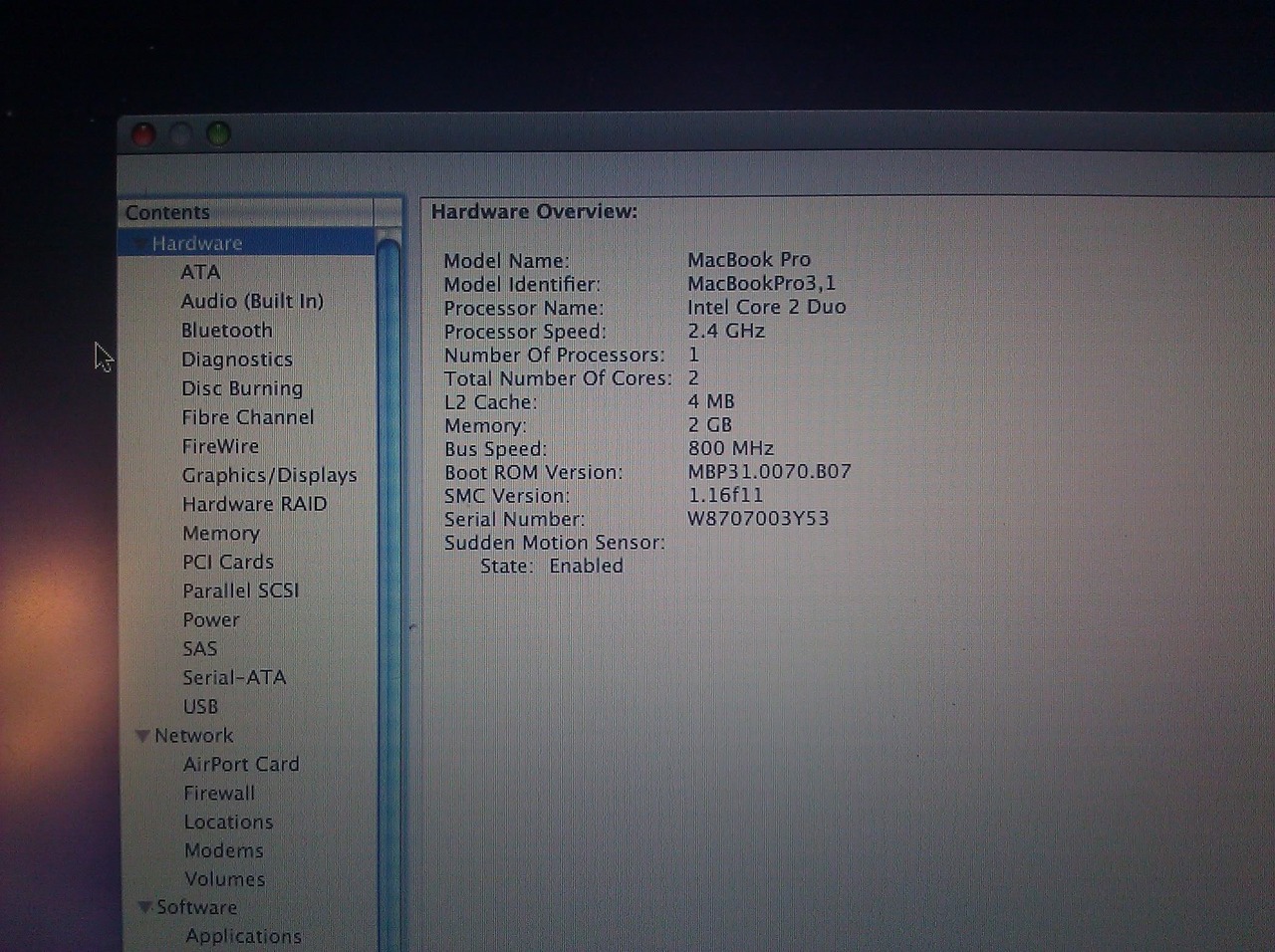Click the Number Of Processors label

tap(555, 355)
